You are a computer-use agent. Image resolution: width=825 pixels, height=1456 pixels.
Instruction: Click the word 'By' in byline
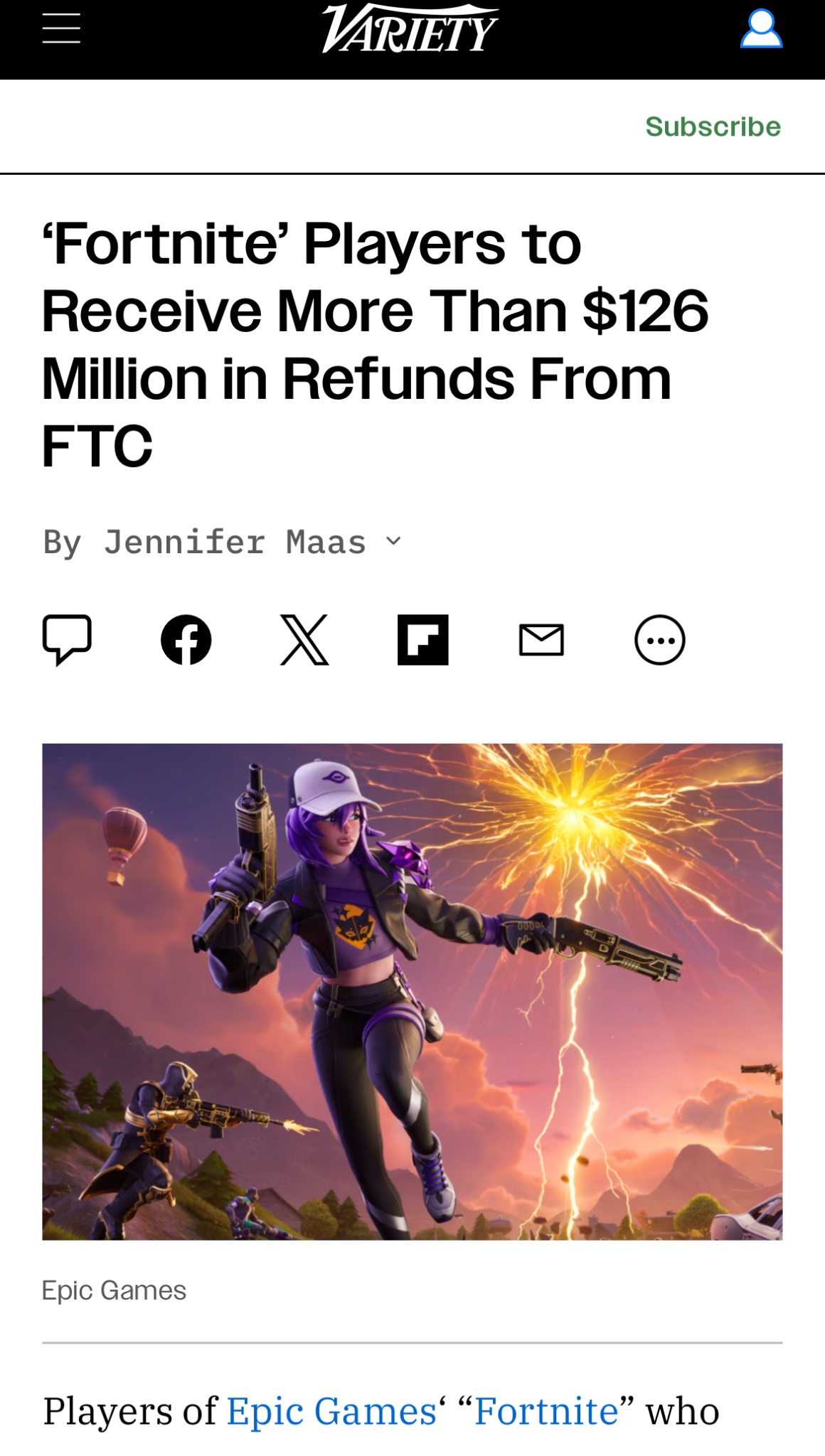point(63,543)
